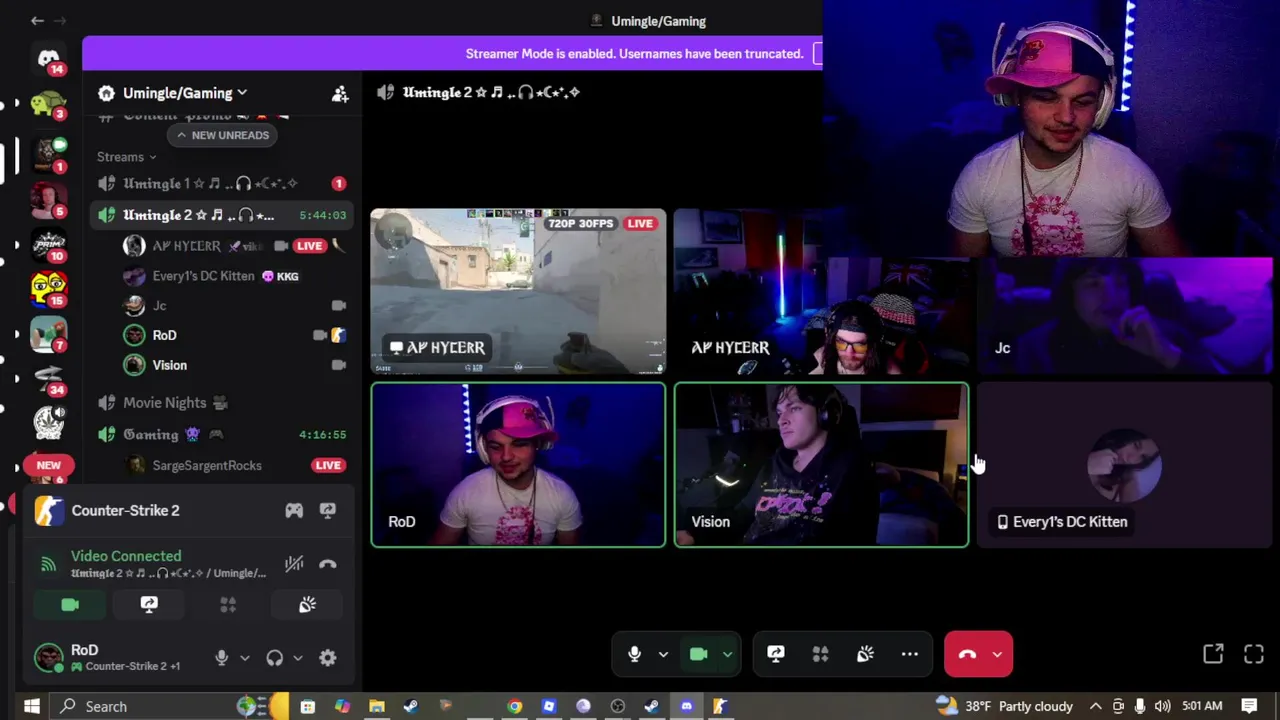Open Discord direct messages home icon
The image size is (1280, 720).
(48, 58)
